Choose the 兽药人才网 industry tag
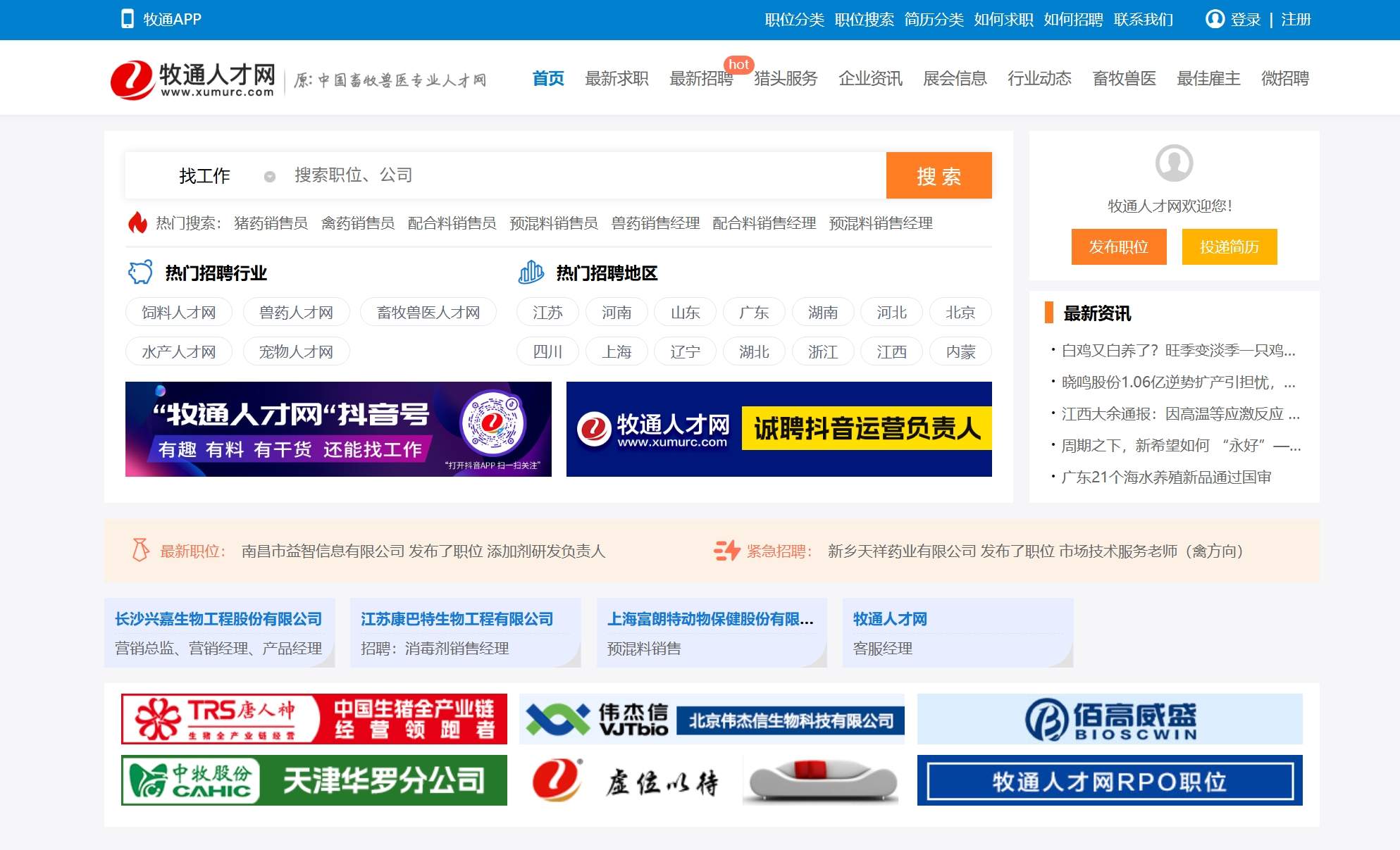This screenshot has height=850, width=1400. coord(296,312)
